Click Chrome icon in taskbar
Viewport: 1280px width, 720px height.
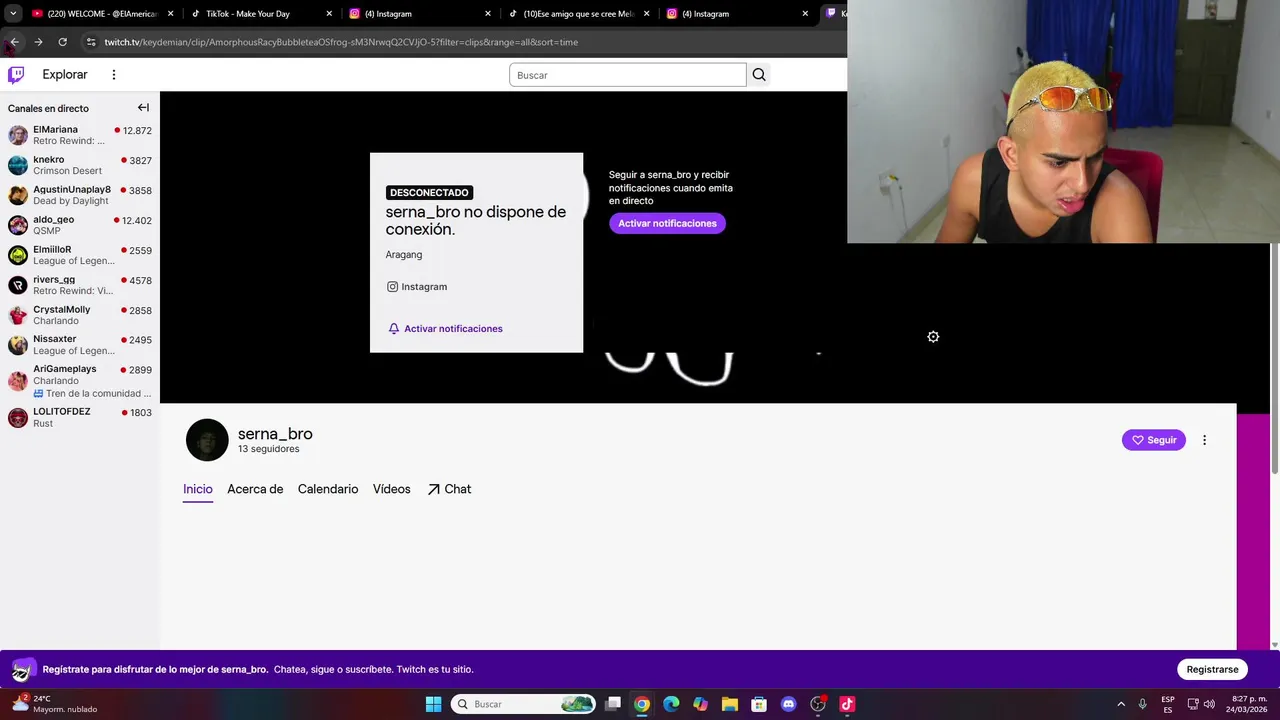pyautogui.click(x=642, y=704)
